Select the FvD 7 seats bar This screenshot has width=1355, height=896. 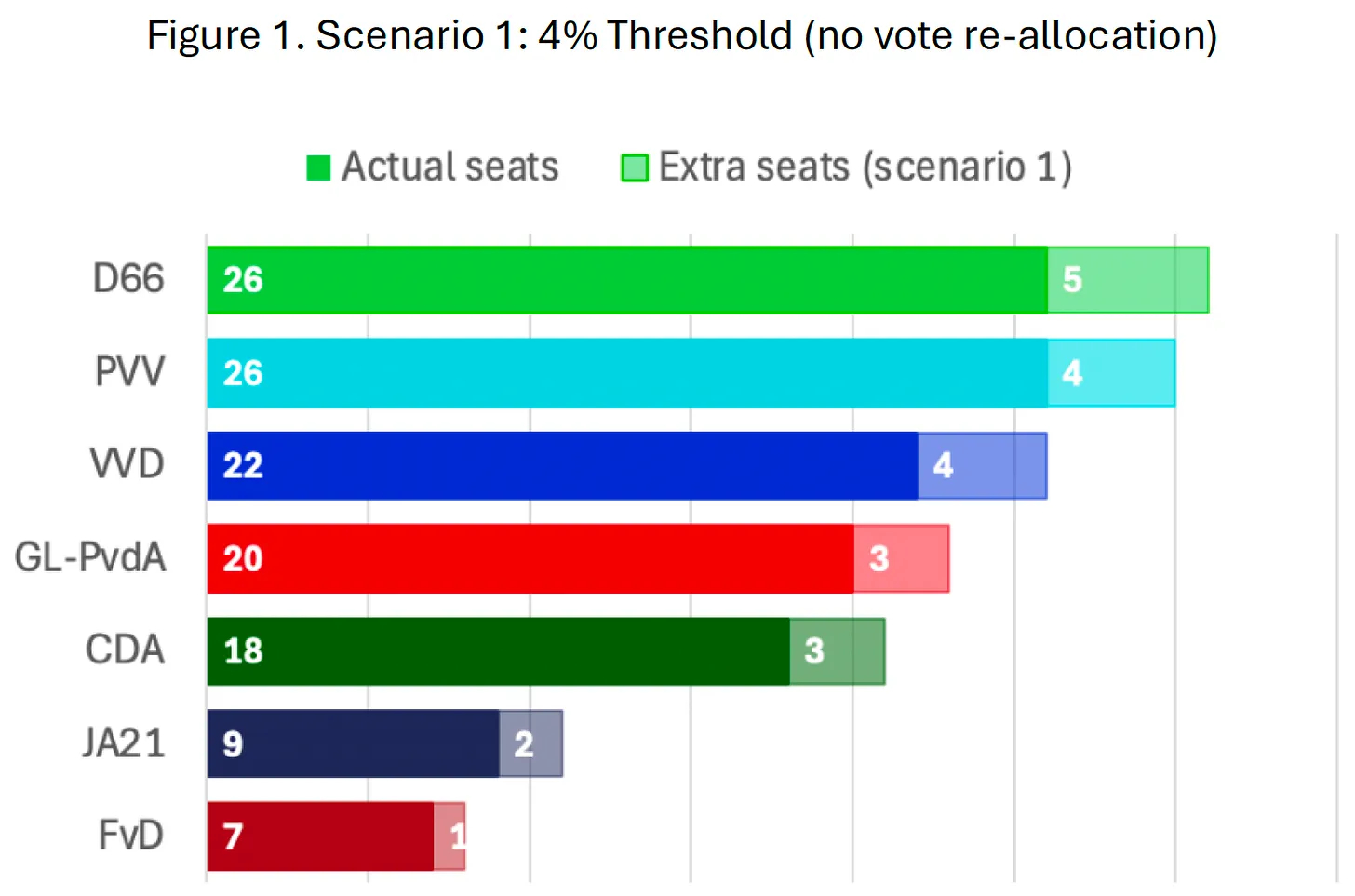[320, 836]
